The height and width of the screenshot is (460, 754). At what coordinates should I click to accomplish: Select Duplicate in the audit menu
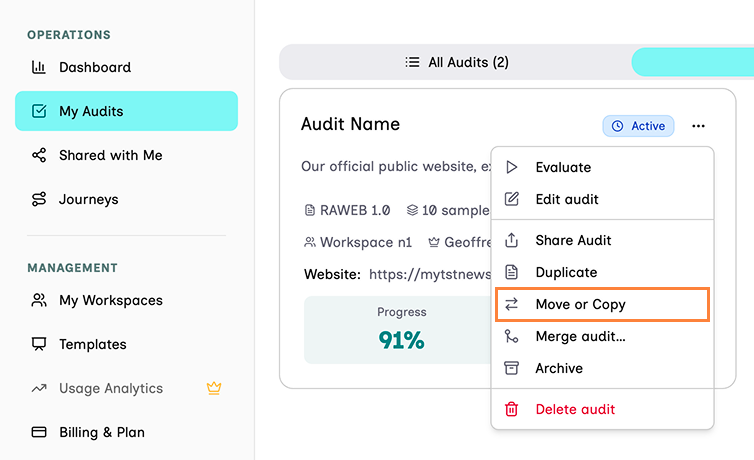[602, 272]
